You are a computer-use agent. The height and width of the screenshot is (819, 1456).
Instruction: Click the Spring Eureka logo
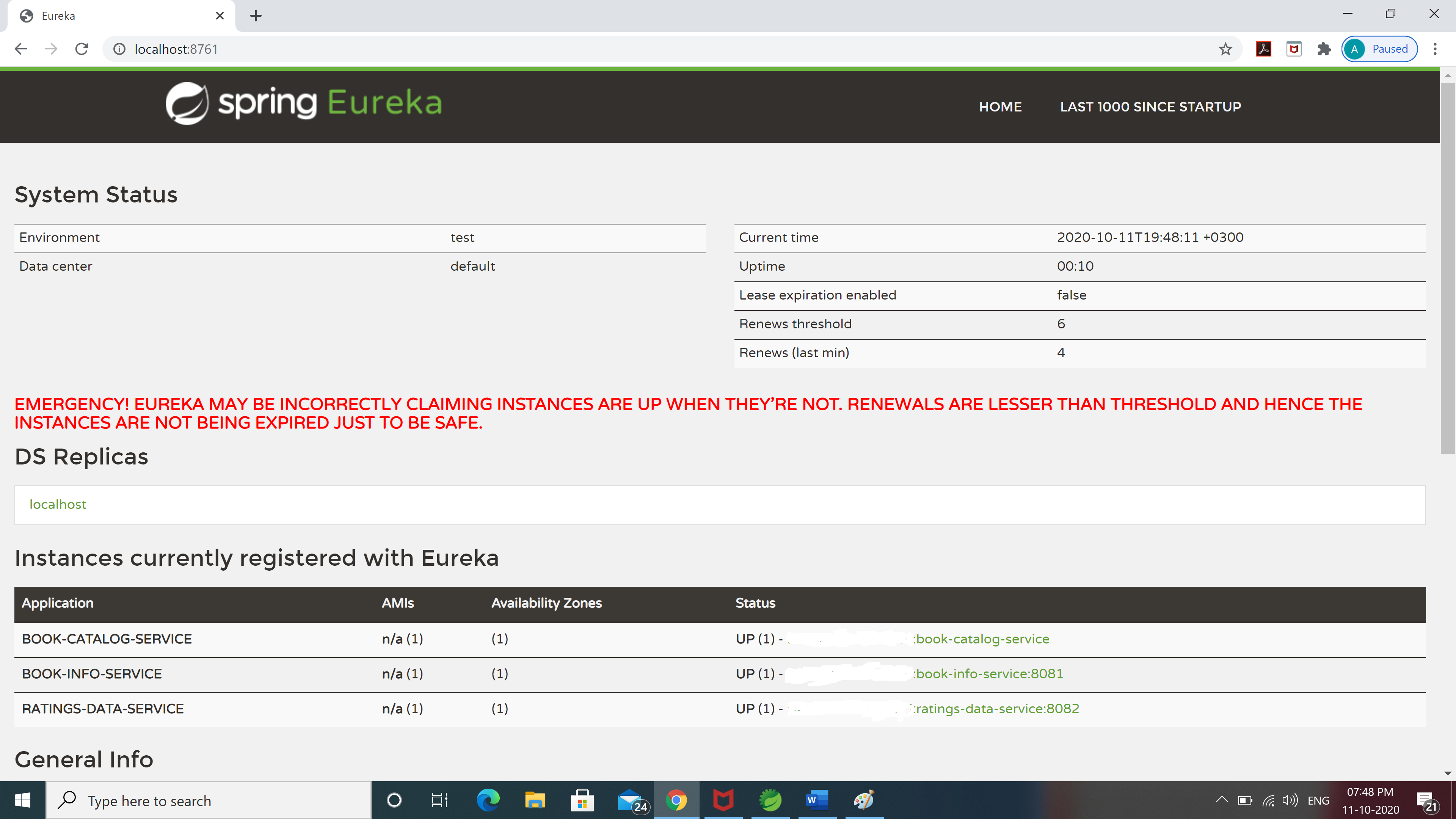click(303, 104)
